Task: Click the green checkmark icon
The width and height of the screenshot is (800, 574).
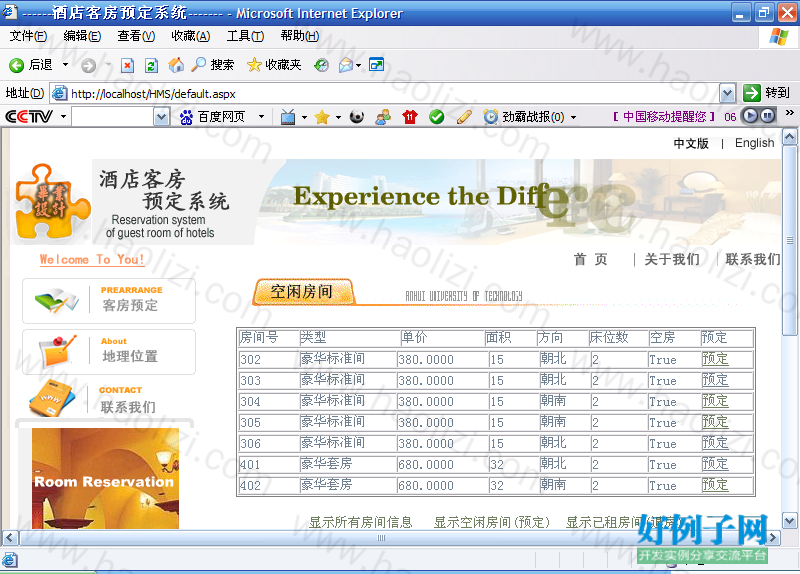Action: tap(437, 117)
